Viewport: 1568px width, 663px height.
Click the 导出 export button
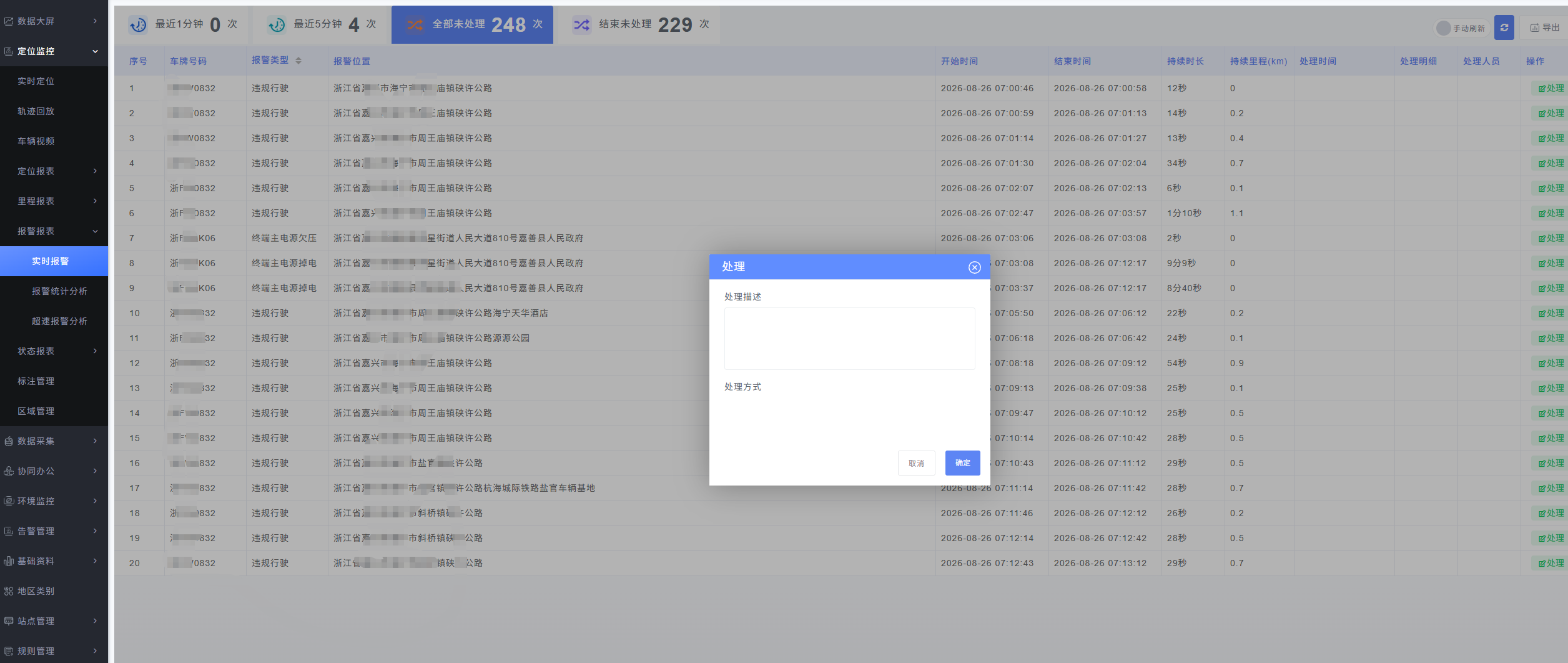click(1545, 27)
